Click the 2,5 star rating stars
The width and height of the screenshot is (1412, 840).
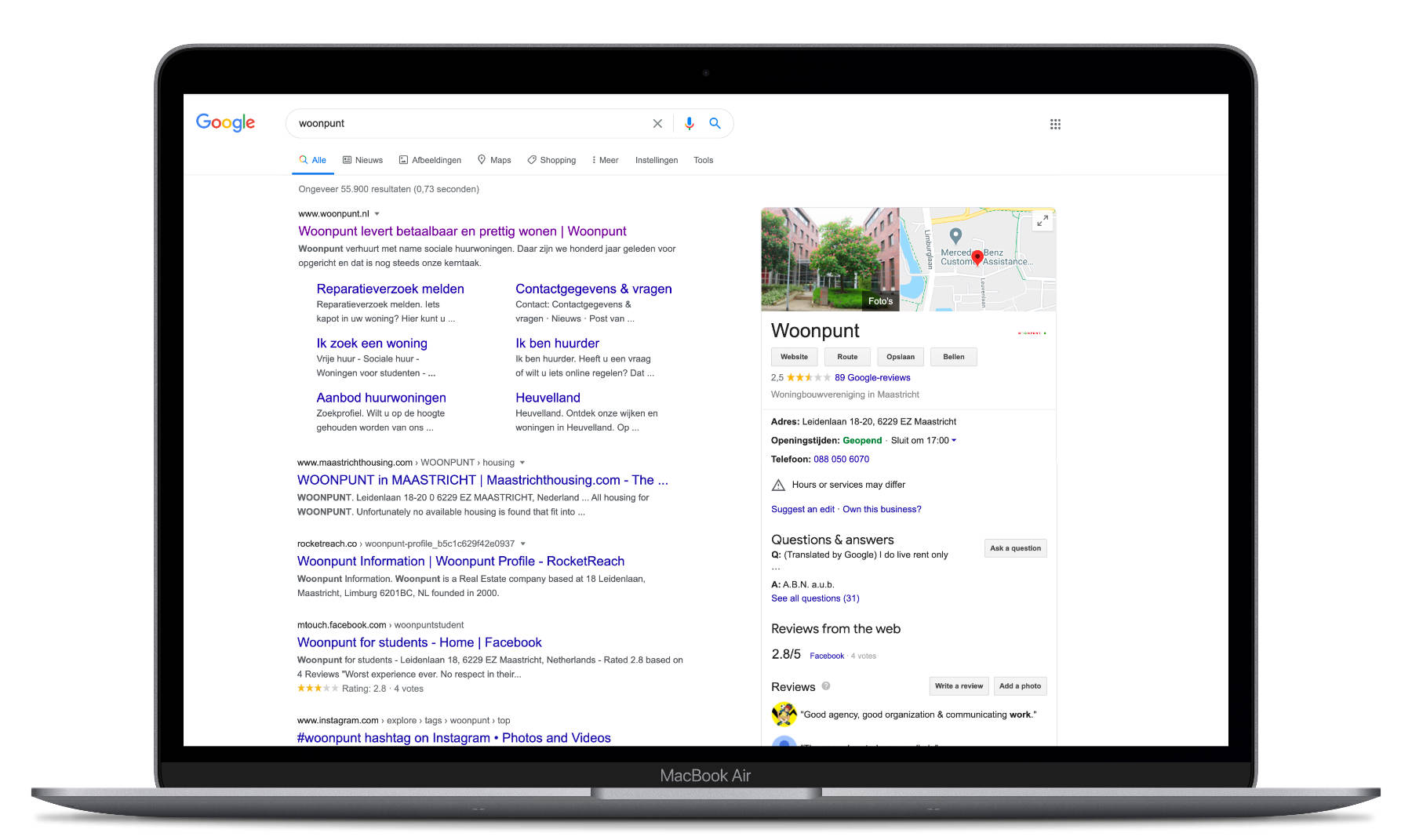pos(809,377)
